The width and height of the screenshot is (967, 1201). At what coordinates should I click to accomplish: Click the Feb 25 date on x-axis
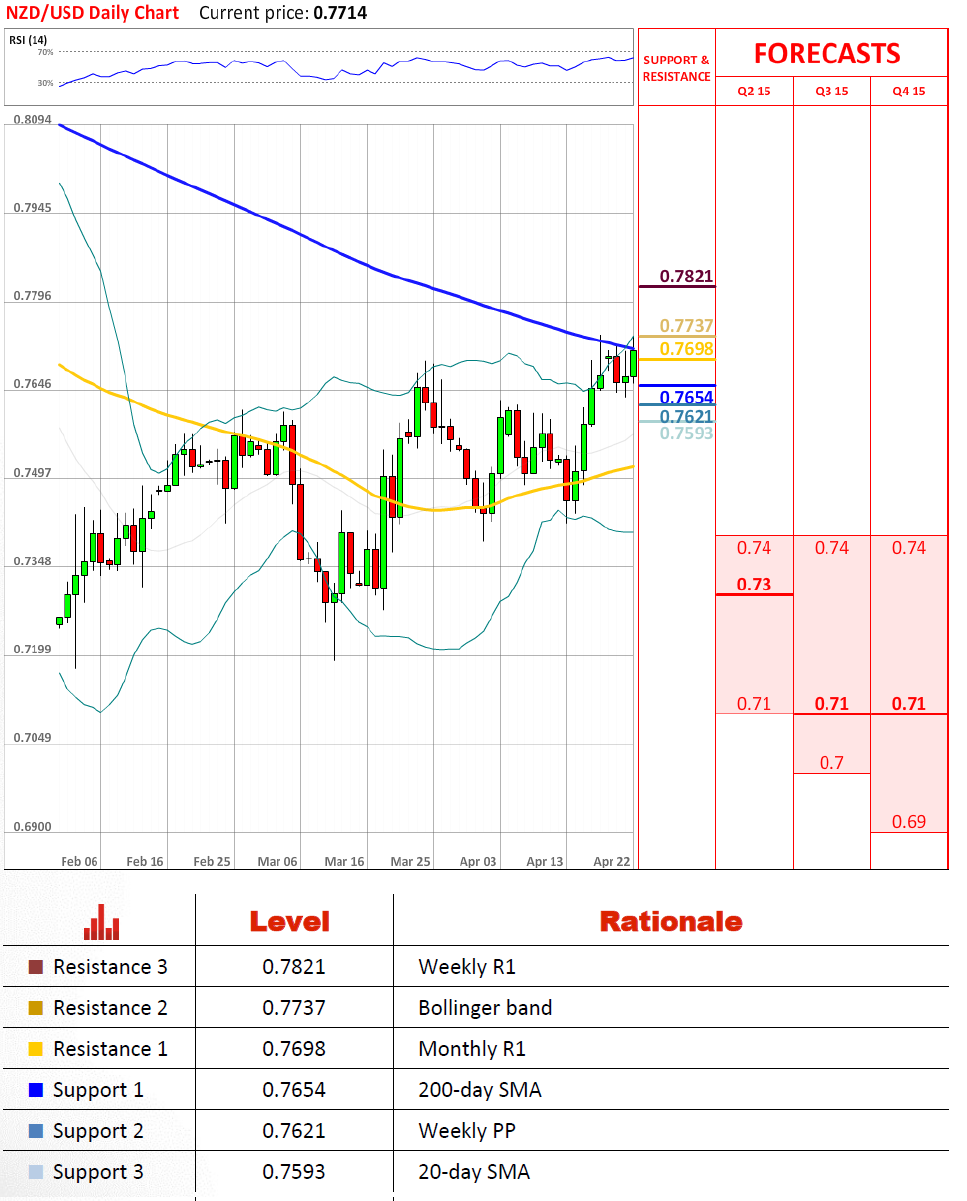pos(211,861)
